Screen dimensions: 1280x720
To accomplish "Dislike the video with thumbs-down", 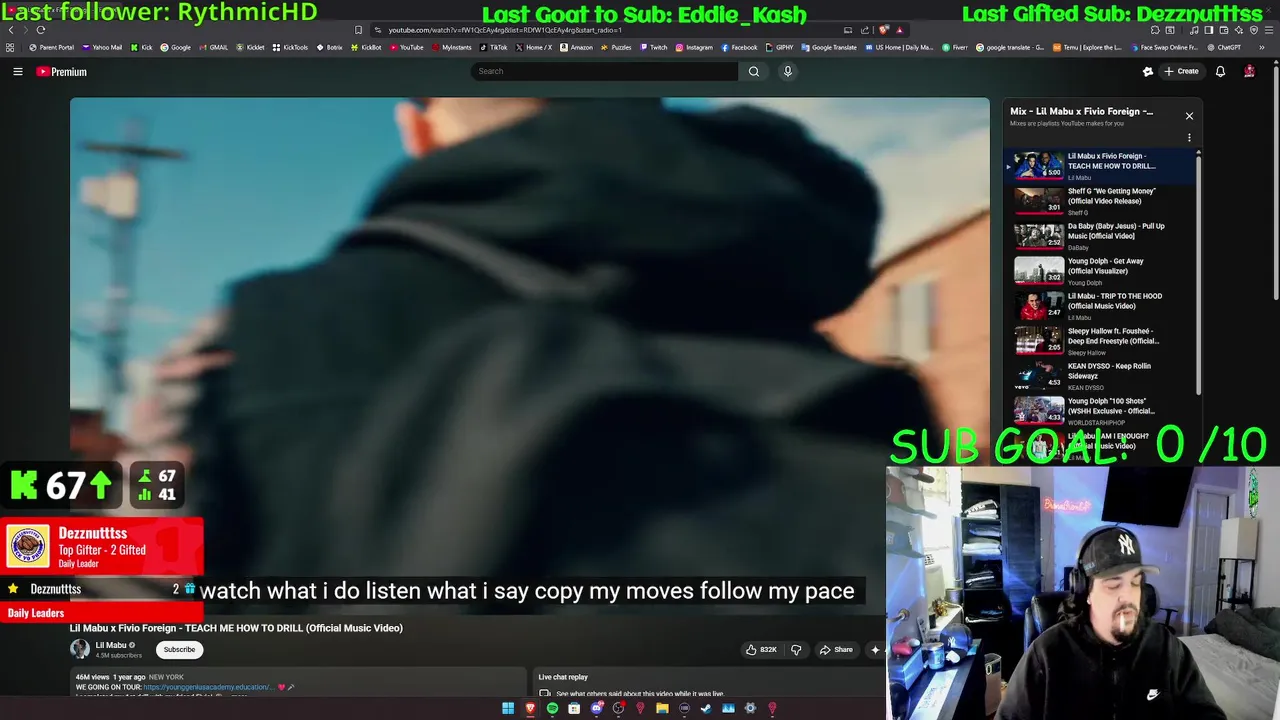I will pos(796,650).
